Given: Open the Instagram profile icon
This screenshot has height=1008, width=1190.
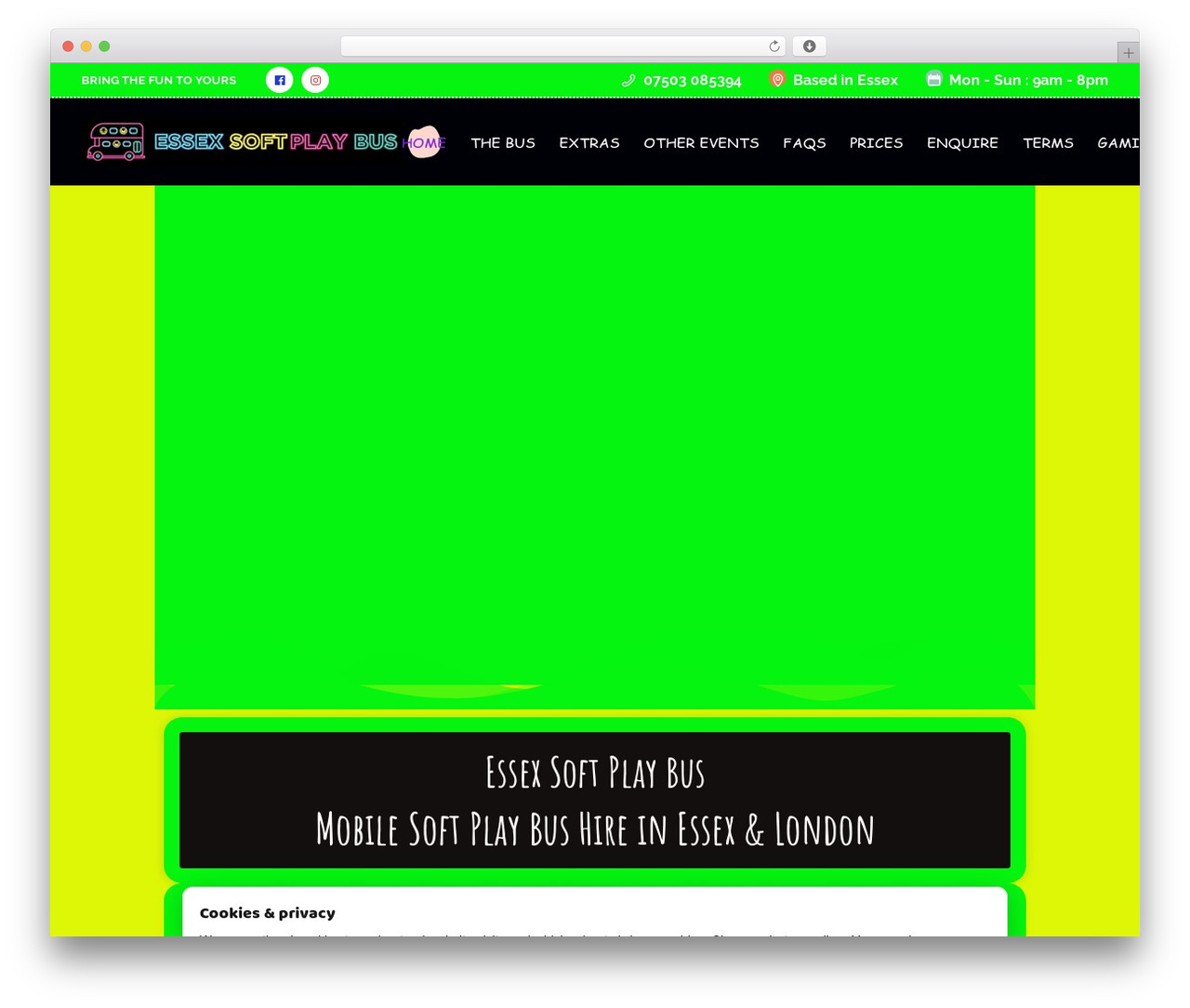Looking at the screenshot, I should [315, 80].
